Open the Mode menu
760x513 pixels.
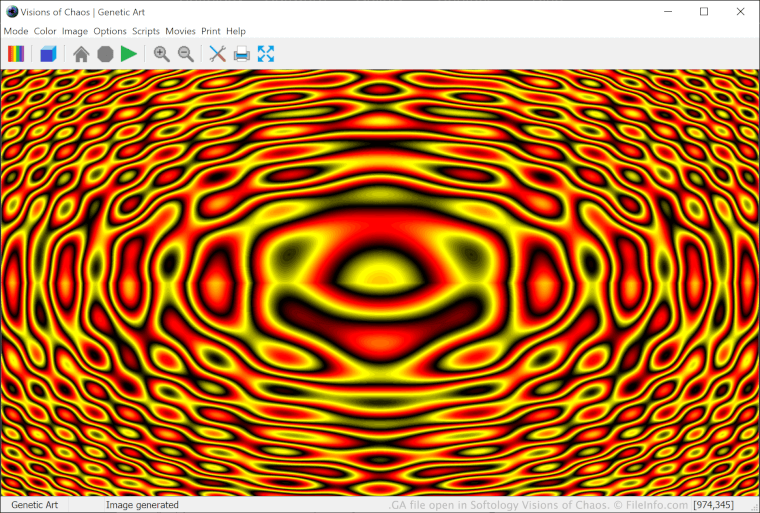[x=16, y=31]
